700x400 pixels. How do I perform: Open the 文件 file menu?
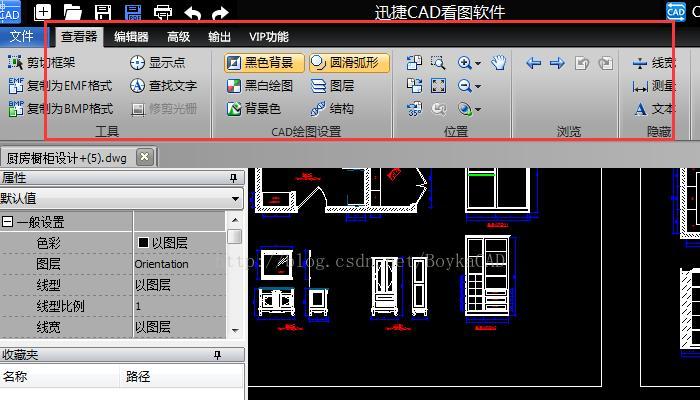(21, 37)
